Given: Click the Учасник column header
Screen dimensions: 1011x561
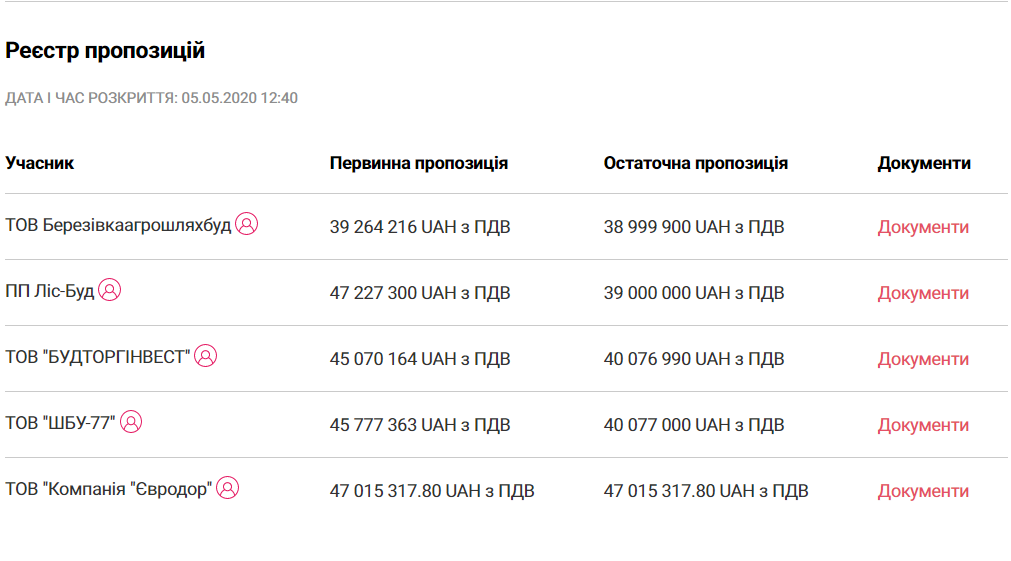Looking at the screenshot, I should click(40, 163).
